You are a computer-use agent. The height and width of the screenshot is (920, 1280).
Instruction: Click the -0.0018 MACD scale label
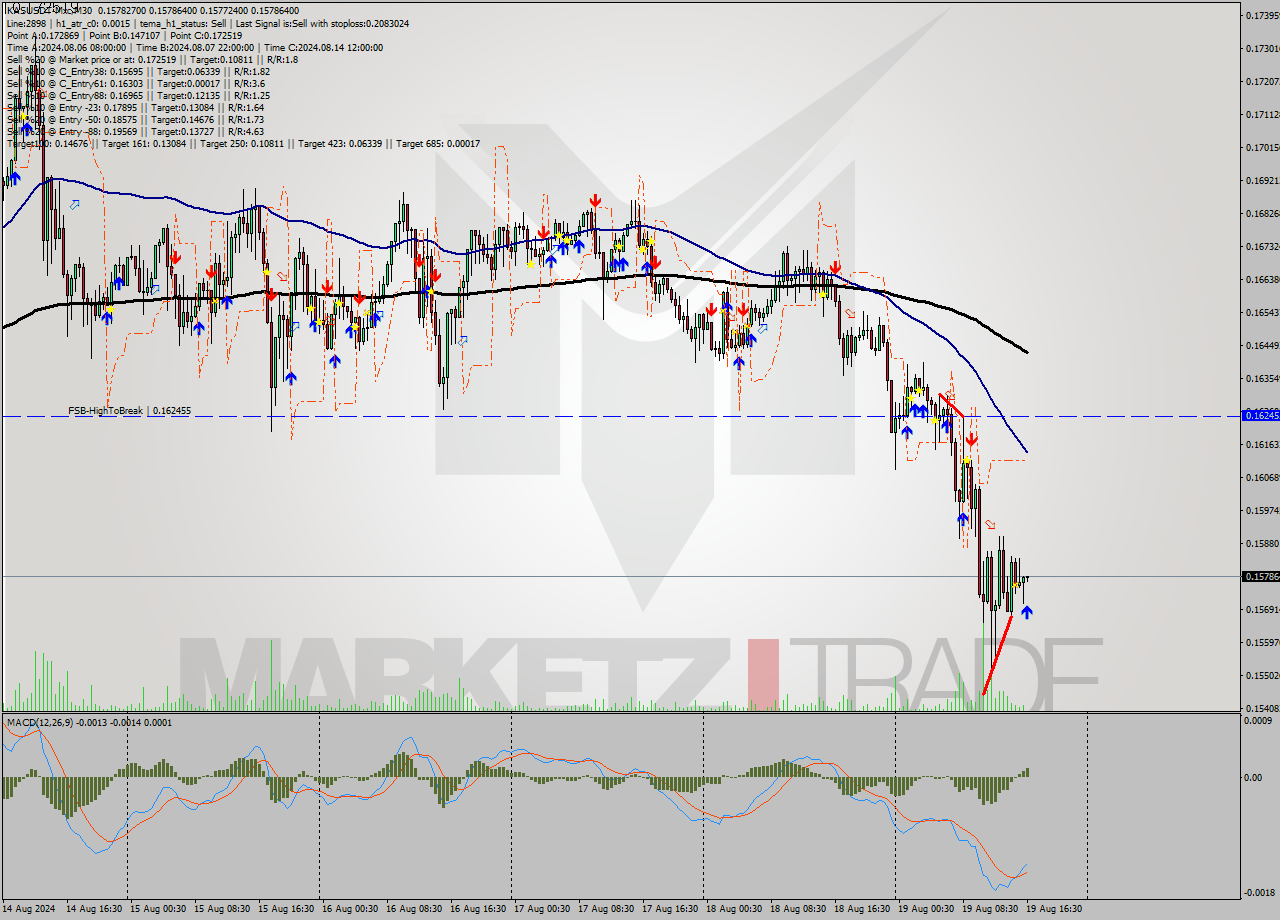[x=1260, y=892]
